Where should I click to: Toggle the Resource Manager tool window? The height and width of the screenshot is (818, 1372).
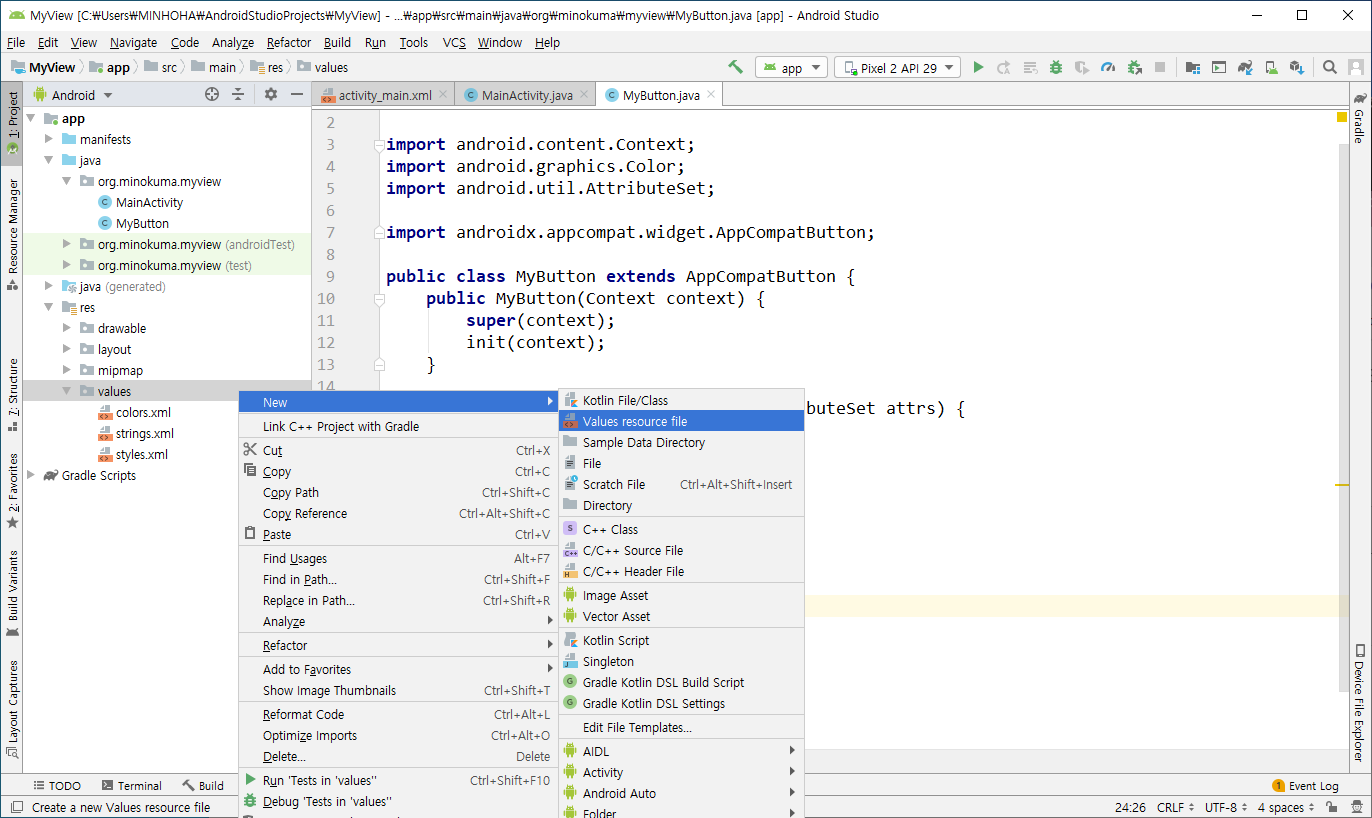pyautogui.click(x=12, y=234)
